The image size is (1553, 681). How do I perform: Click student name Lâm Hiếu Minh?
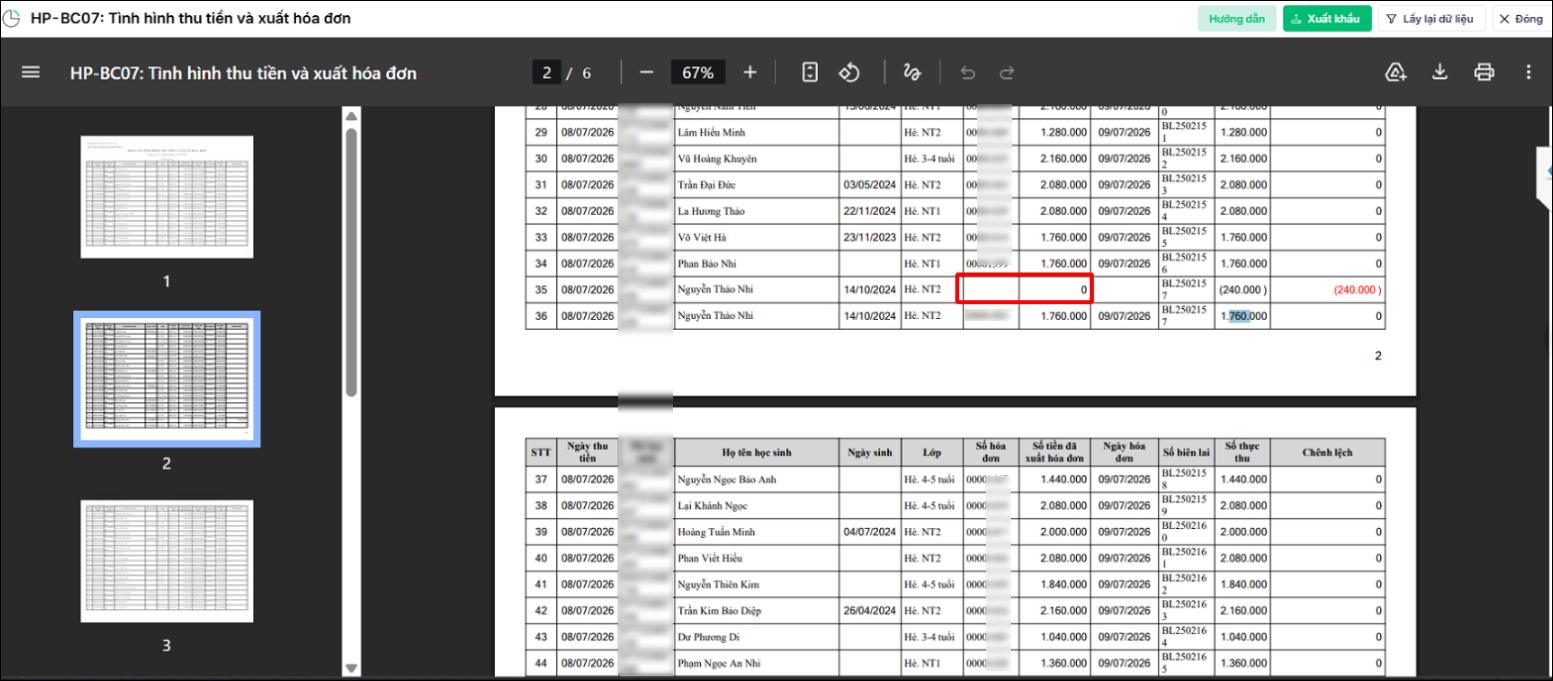[712, 132]
